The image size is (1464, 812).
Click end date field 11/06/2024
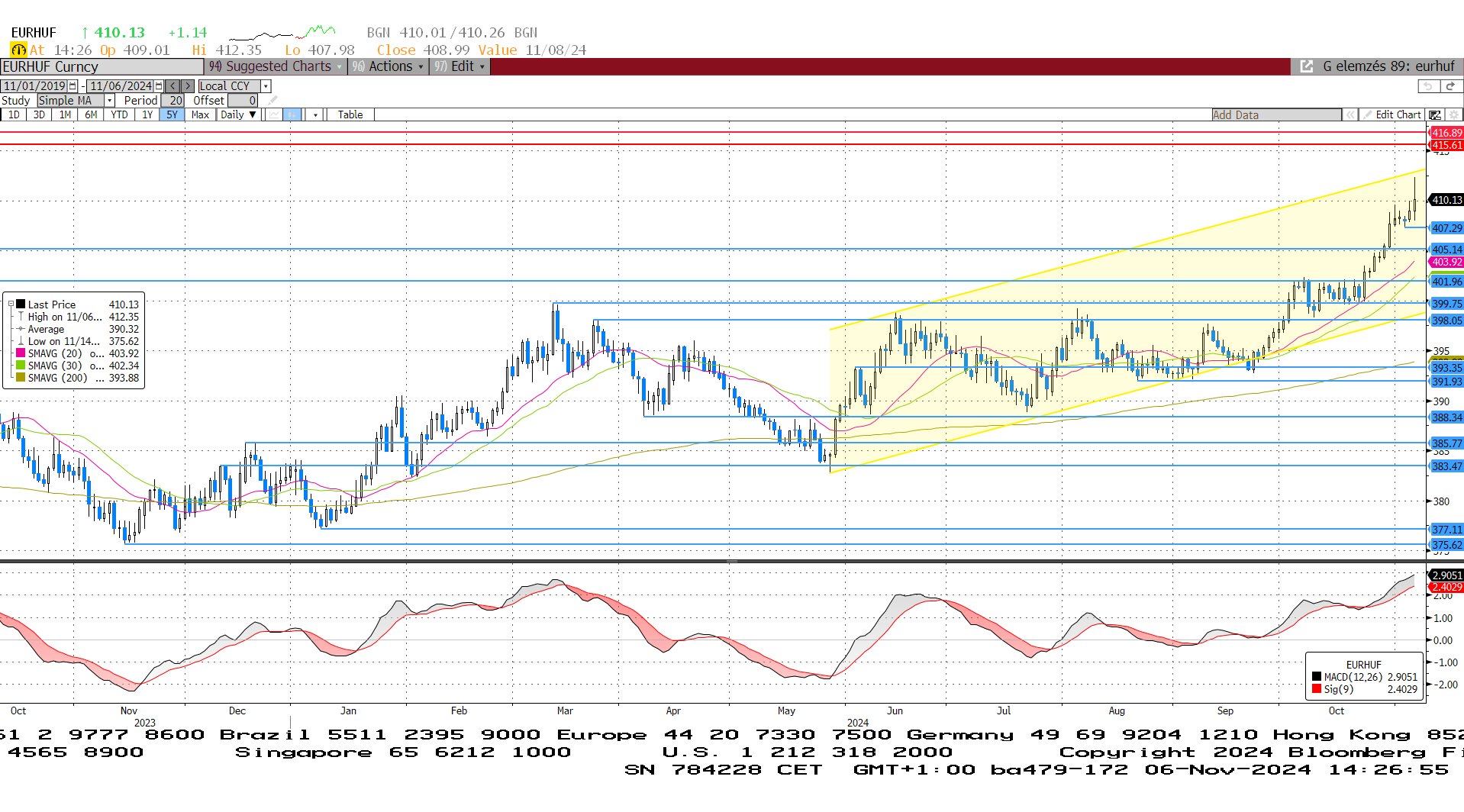tap(121, 86)
